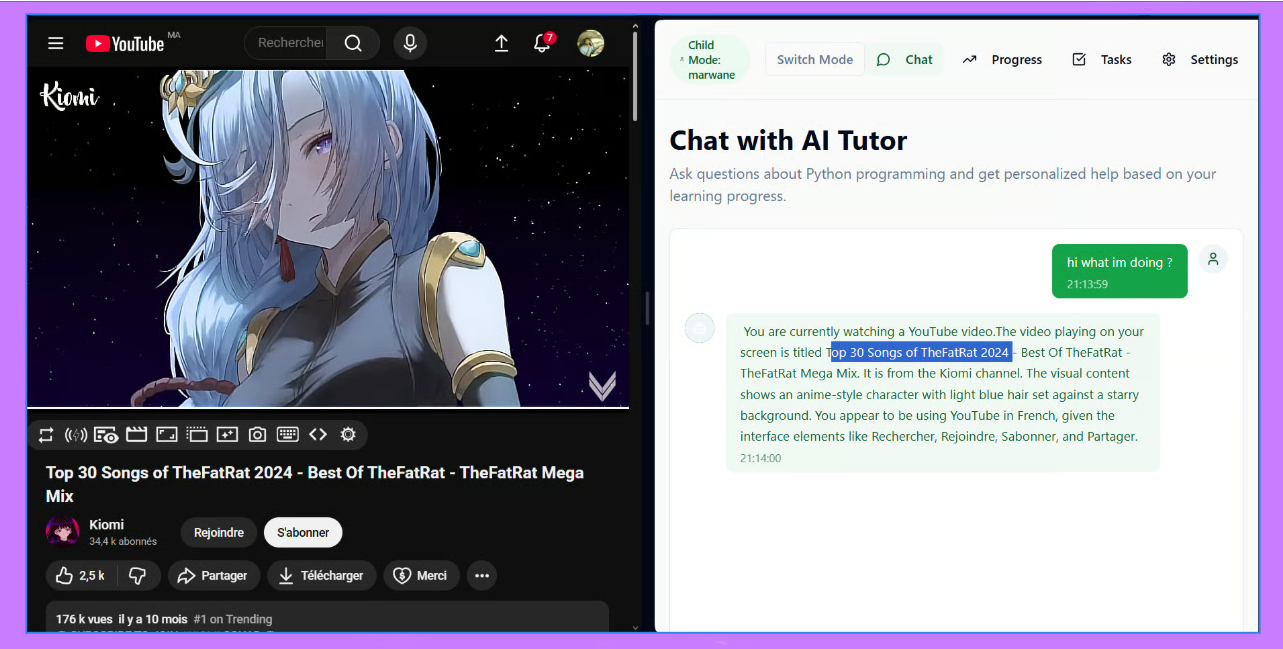Image resolution: width=1283 pixels, height=649 pixels.
Task: Click the volume boost lightning icon
Action: pos(75,434)
